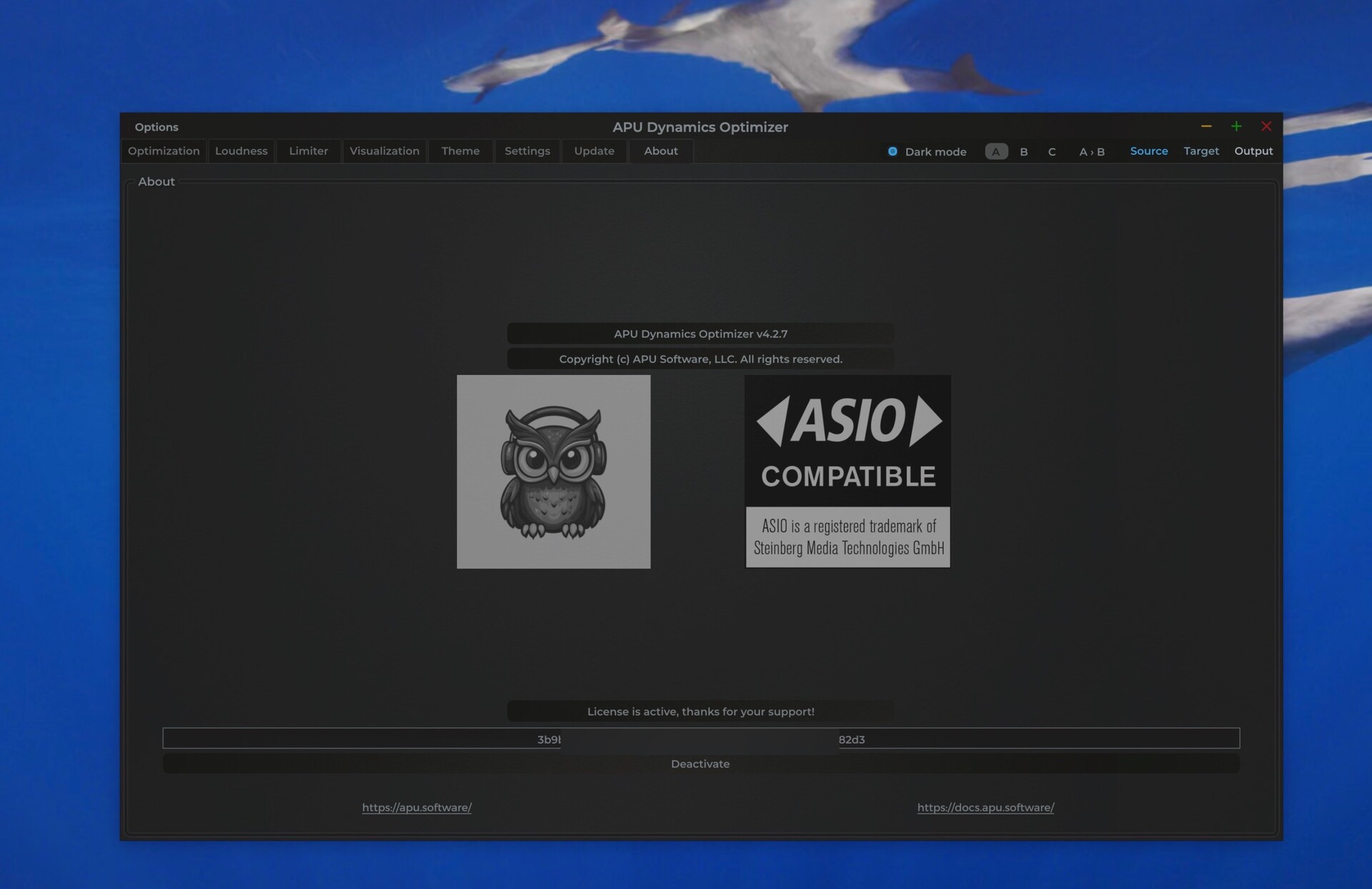Click the Options label in title bar
Viewport: 1372px width, 889px height.
point(156,127)
